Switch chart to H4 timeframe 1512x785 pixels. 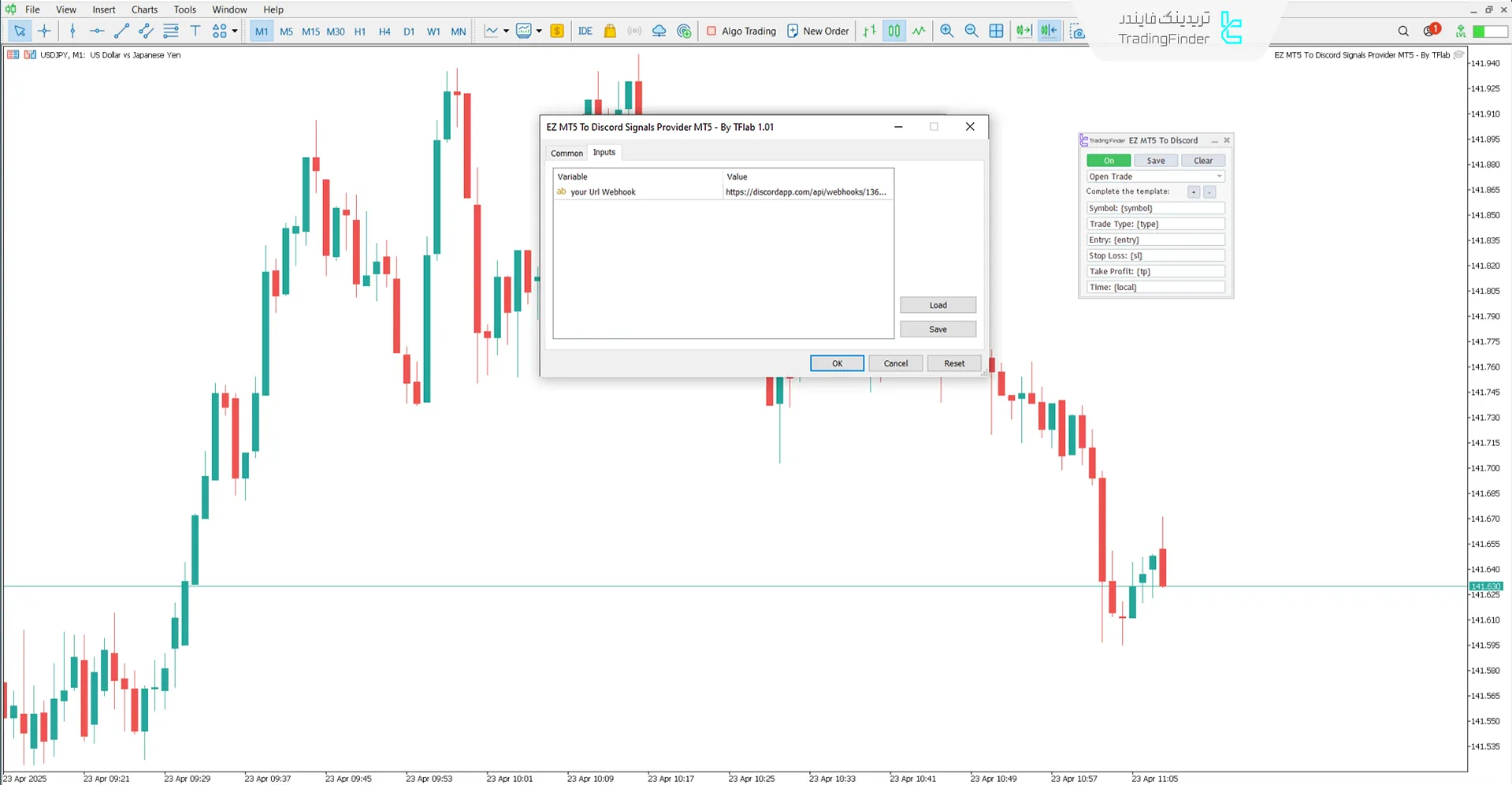(385, 32)
